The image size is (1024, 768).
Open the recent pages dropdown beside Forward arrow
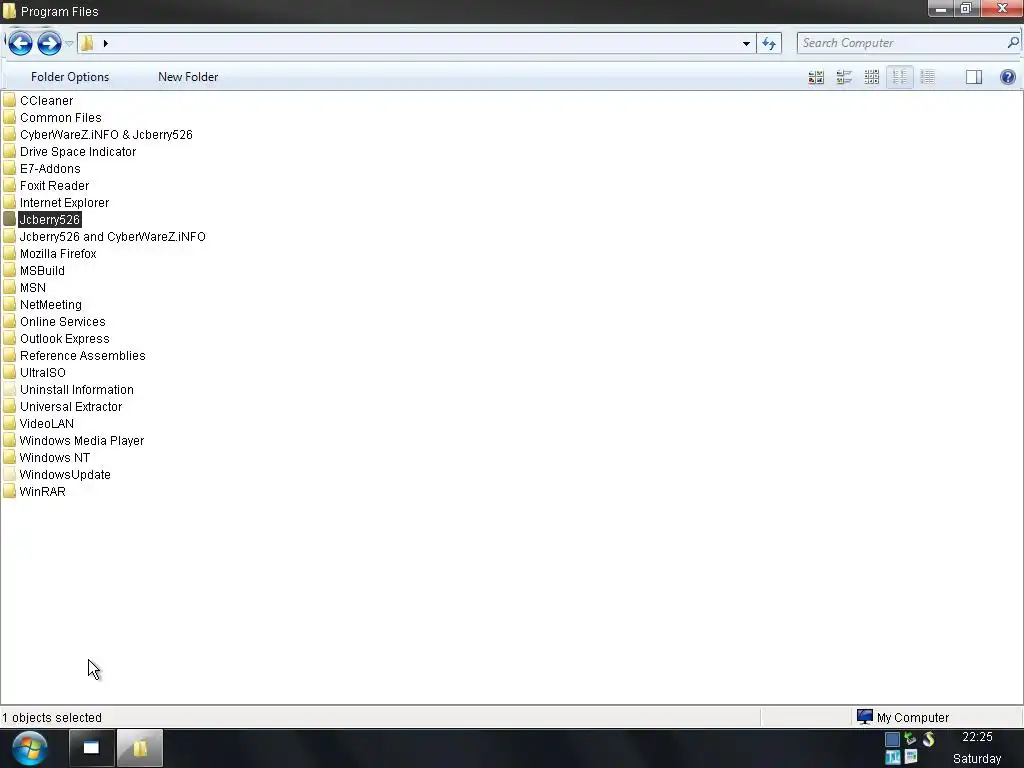[x=69, y=44]
